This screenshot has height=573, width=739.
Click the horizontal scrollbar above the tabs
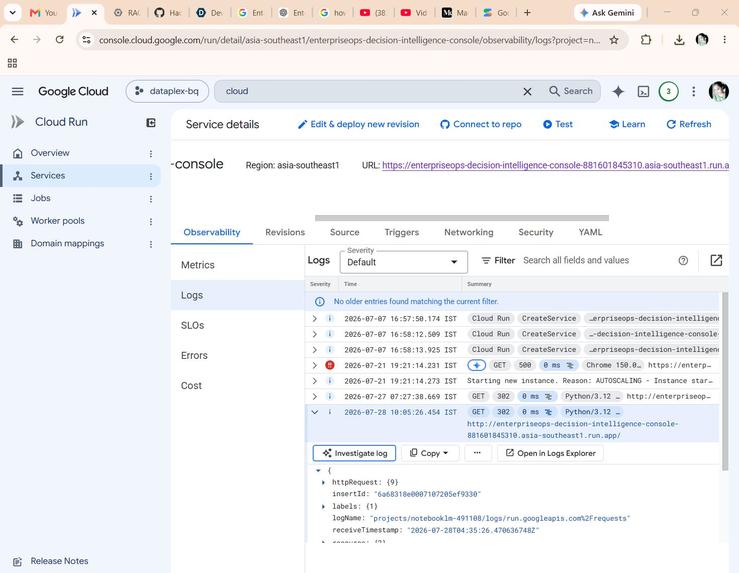tap(462, 218)
